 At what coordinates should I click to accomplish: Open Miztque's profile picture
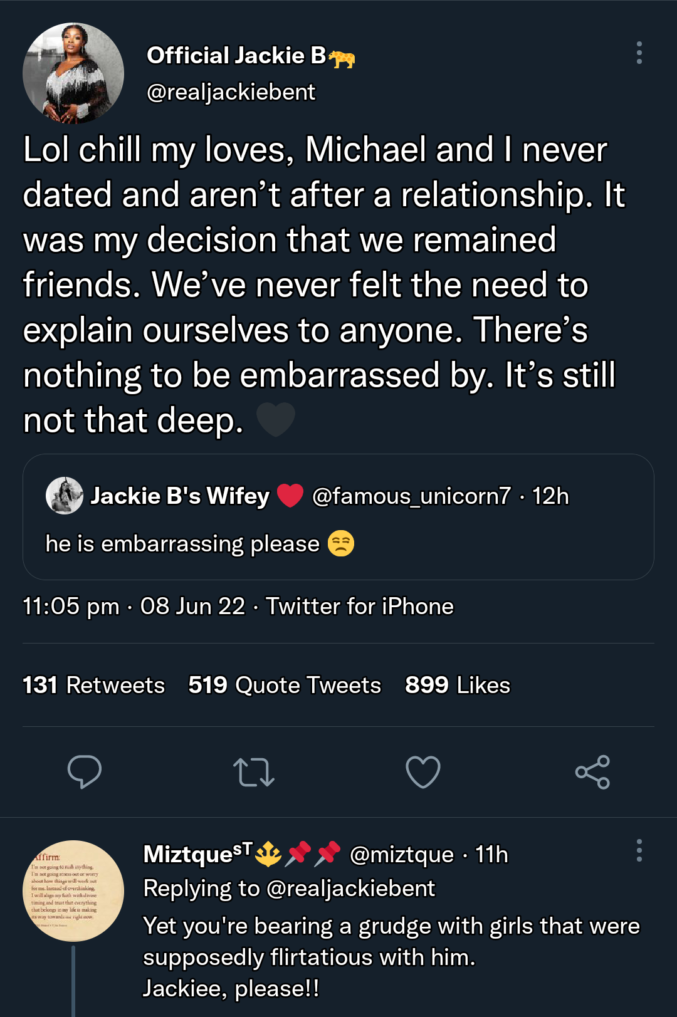[x=73, y=891]
